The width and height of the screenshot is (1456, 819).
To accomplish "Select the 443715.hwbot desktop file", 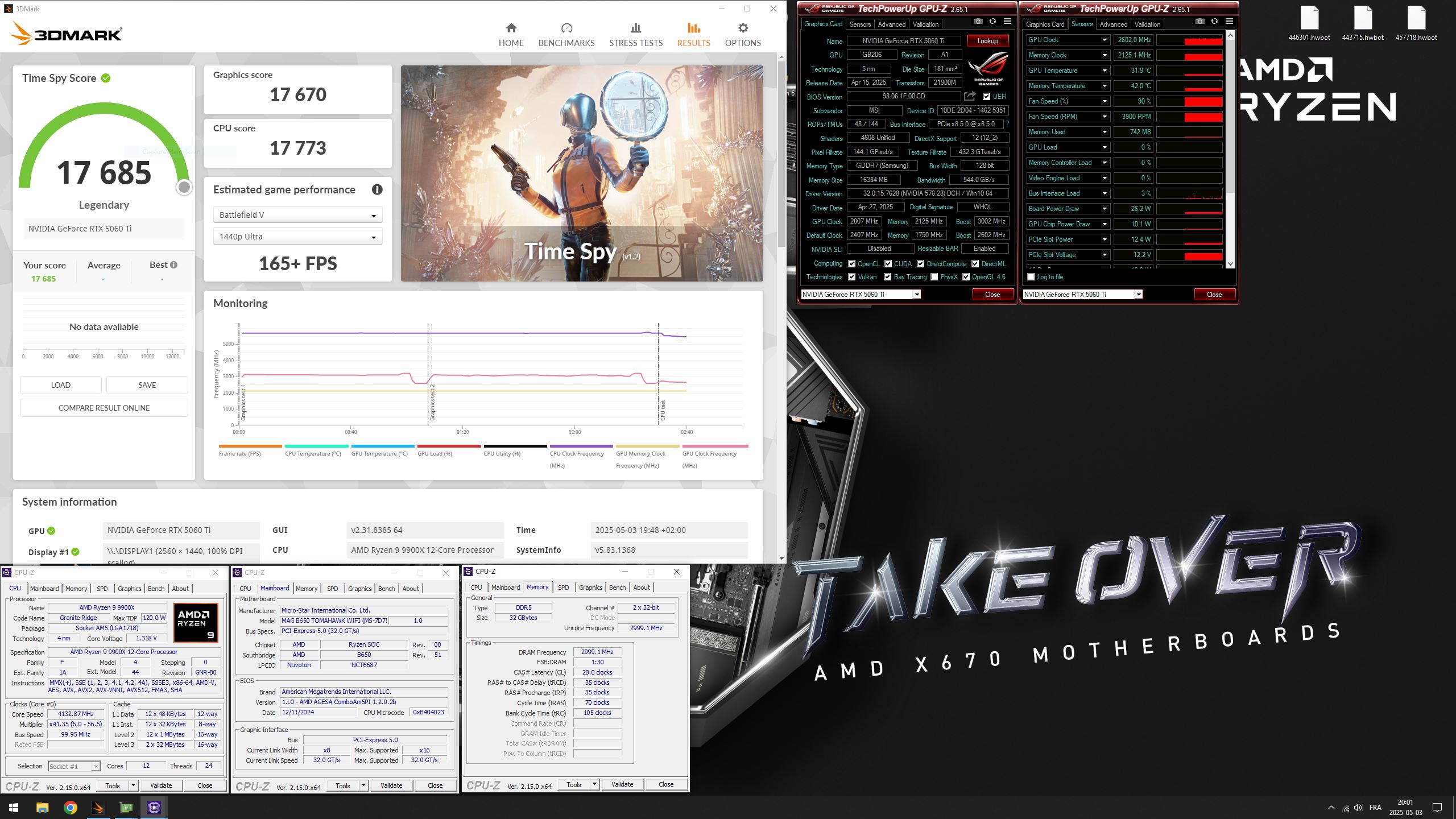I will [1363, 24].
